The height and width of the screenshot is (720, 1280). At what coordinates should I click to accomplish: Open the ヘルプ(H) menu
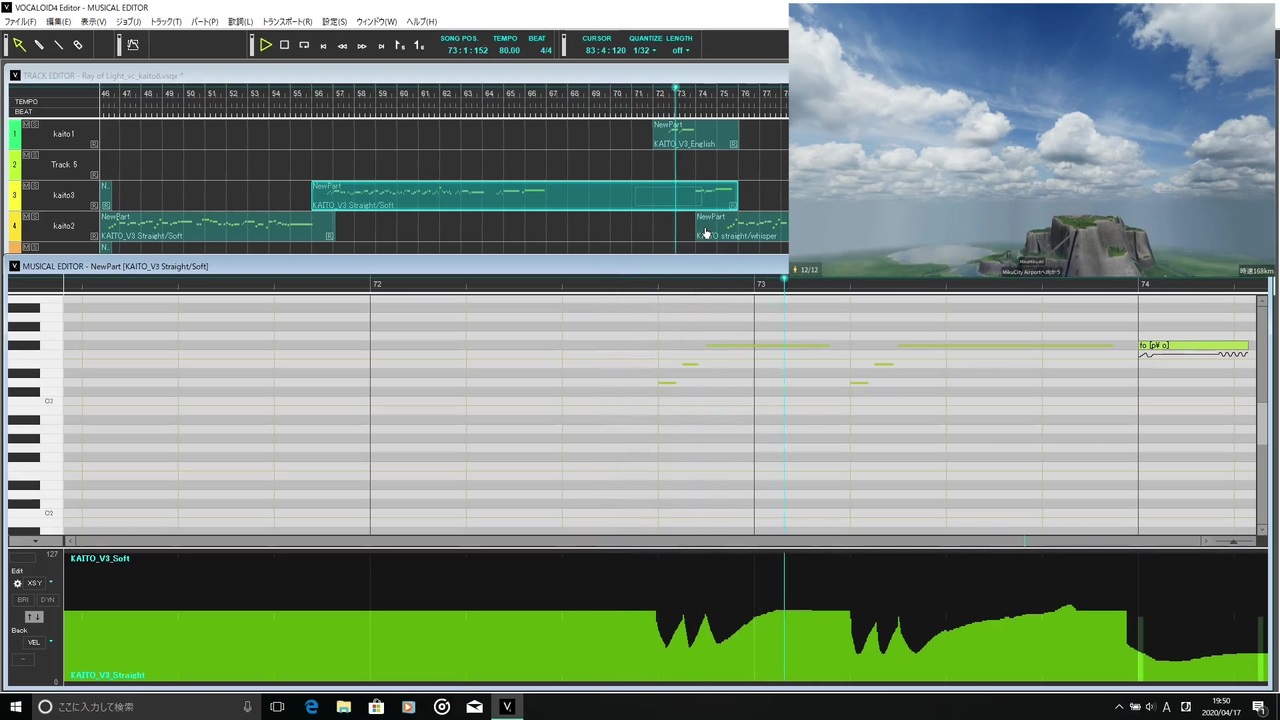[x=421, y=22]
